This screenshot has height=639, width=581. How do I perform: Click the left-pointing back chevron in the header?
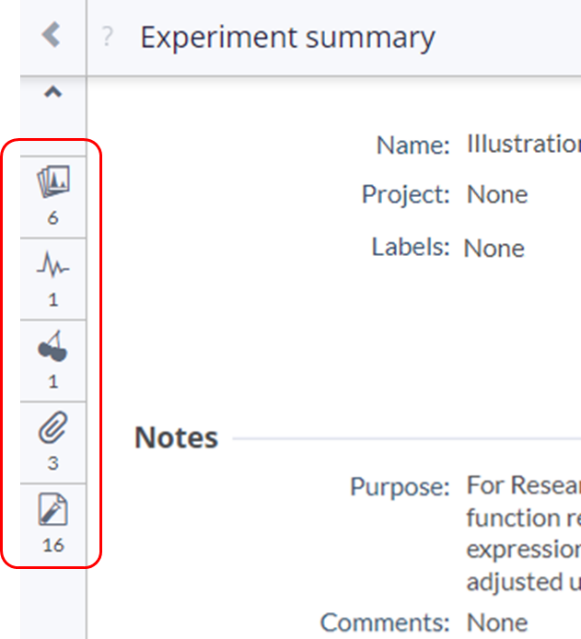coord(51,34)
